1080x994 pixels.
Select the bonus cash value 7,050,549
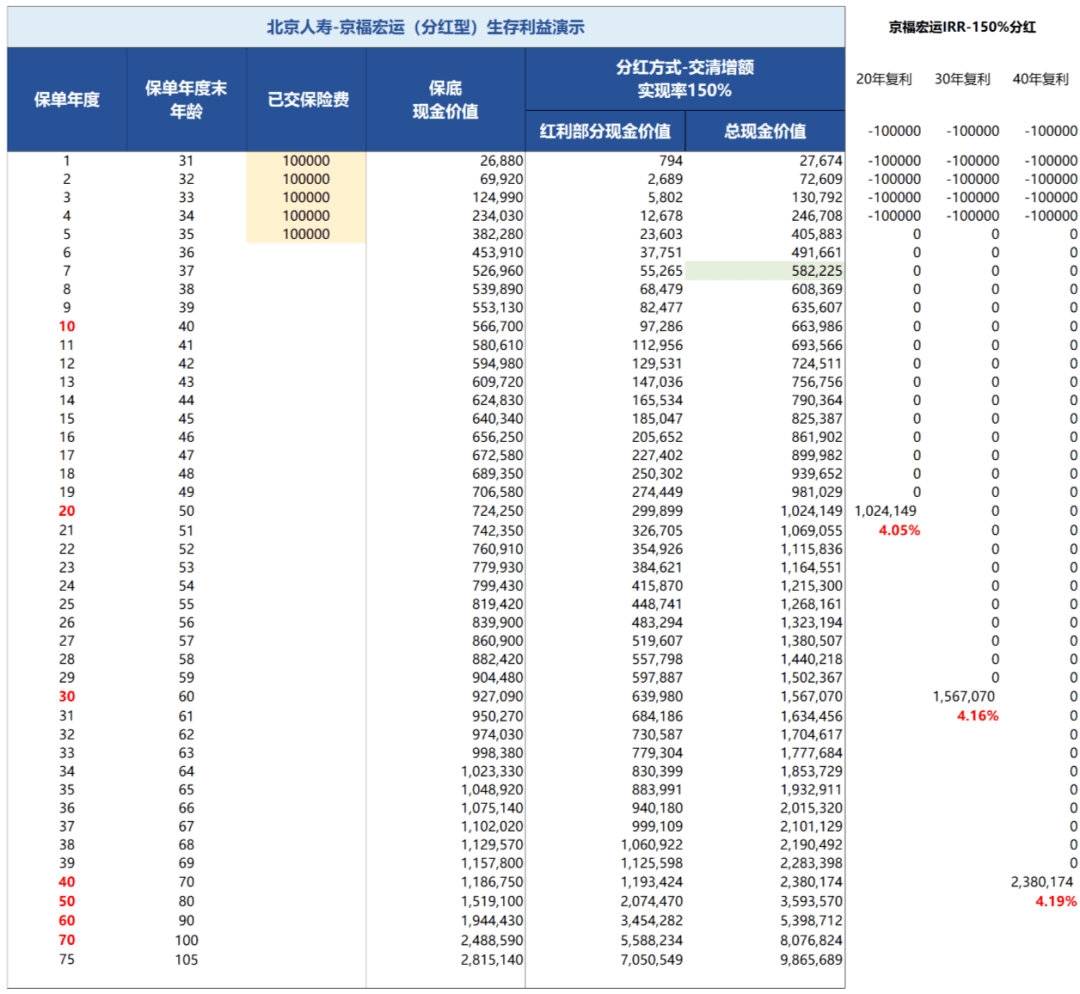tap(652, 960)
